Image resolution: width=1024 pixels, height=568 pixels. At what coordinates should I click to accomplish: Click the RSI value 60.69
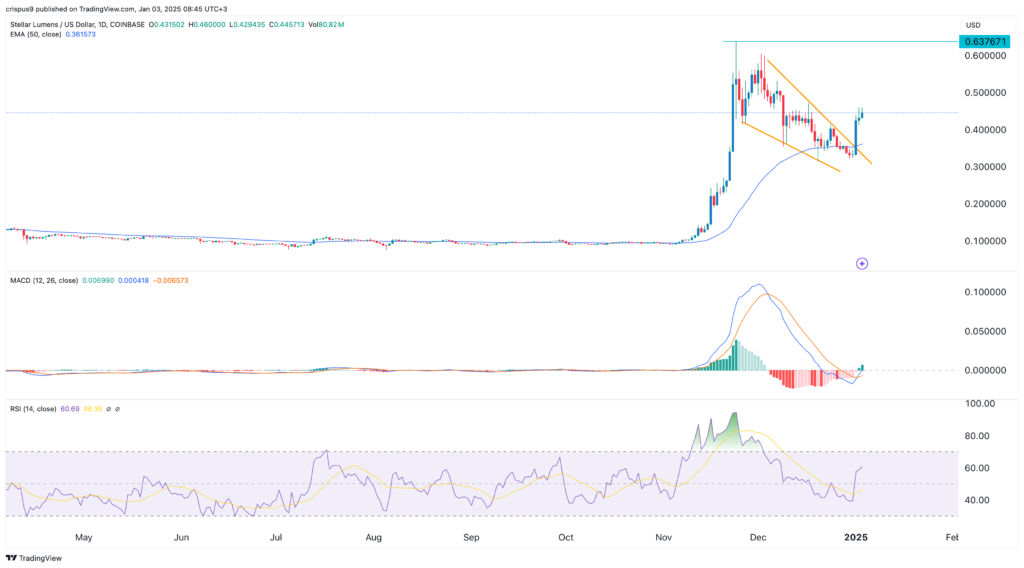click(x=70, y=409)
